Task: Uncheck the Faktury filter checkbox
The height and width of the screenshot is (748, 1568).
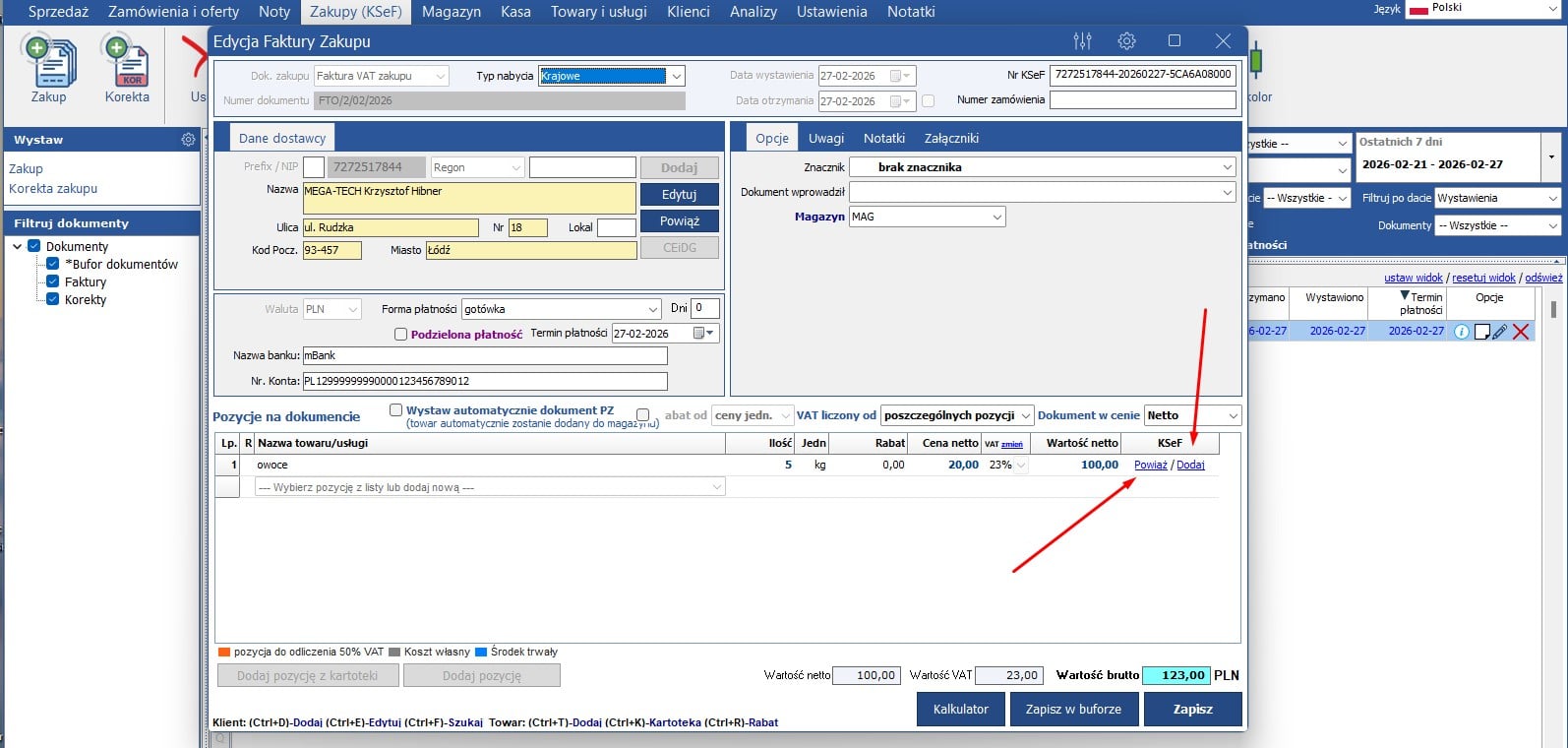Action: (x=53, y=281)
